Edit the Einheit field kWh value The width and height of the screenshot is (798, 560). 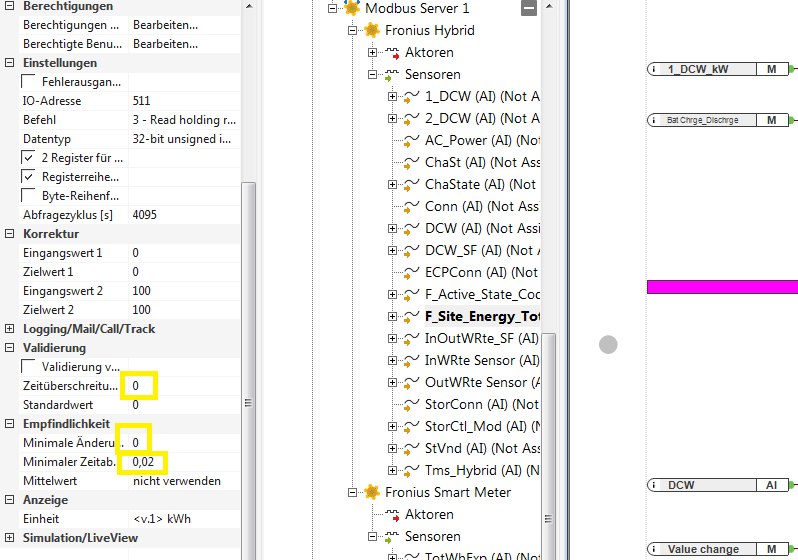click(184, 519)
